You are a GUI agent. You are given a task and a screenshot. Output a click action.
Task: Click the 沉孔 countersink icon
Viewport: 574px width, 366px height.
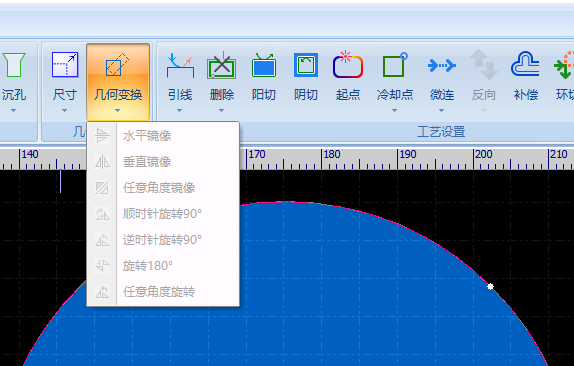[14, 65]
